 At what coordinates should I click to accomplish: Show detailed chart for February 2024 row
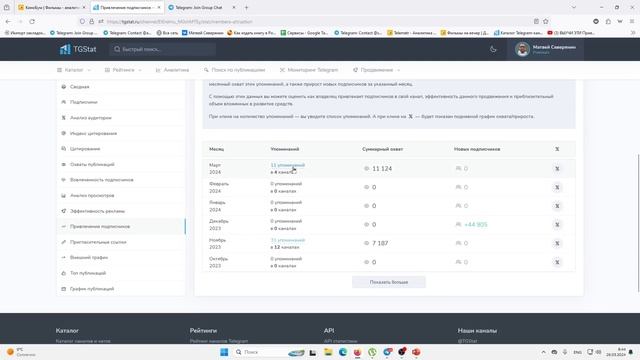point(557,187)
